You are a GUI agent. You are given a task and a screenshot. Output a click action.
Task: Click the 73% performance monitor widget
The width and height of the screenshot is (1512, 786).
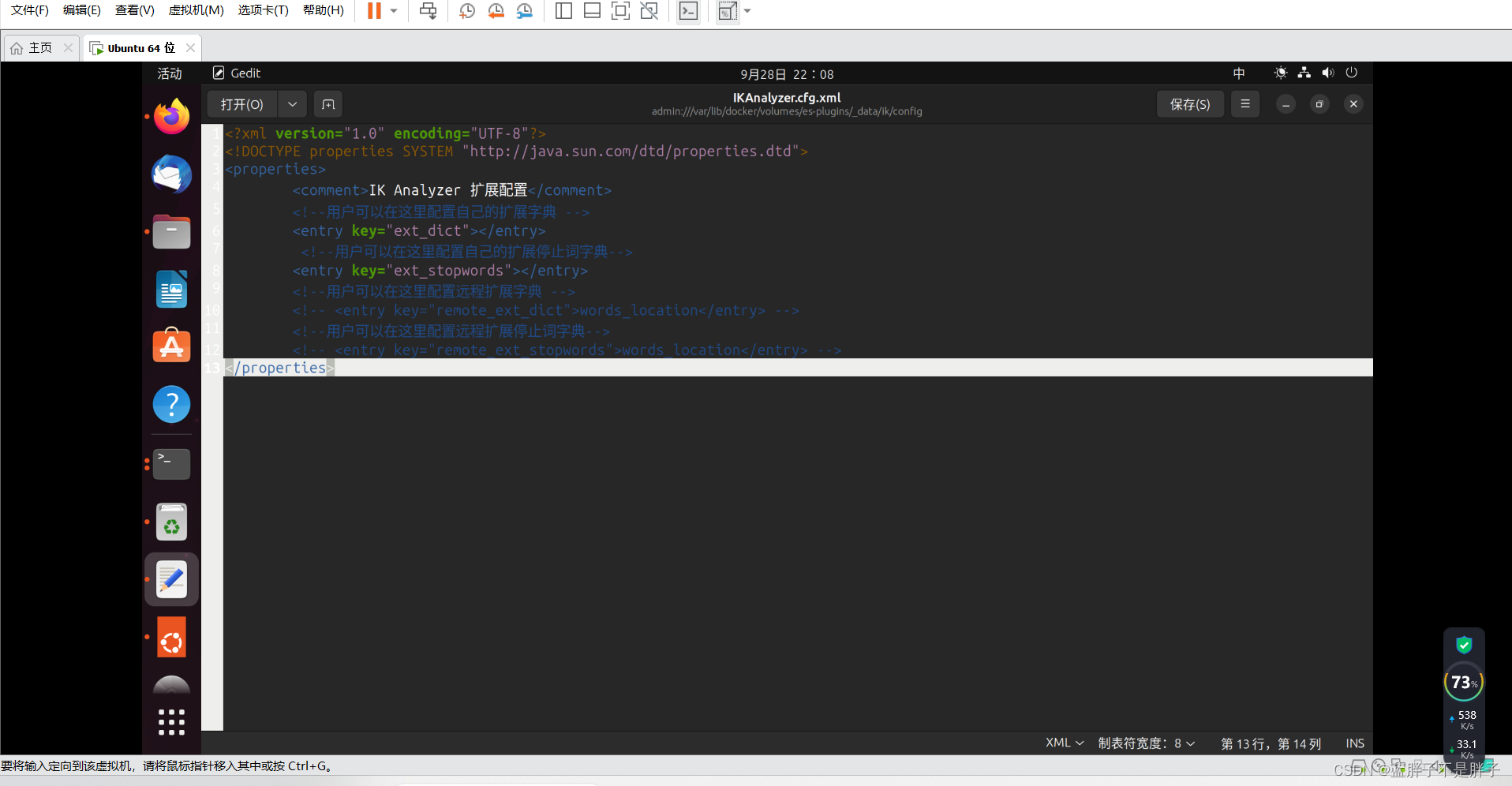click(x=1464, y=683)
